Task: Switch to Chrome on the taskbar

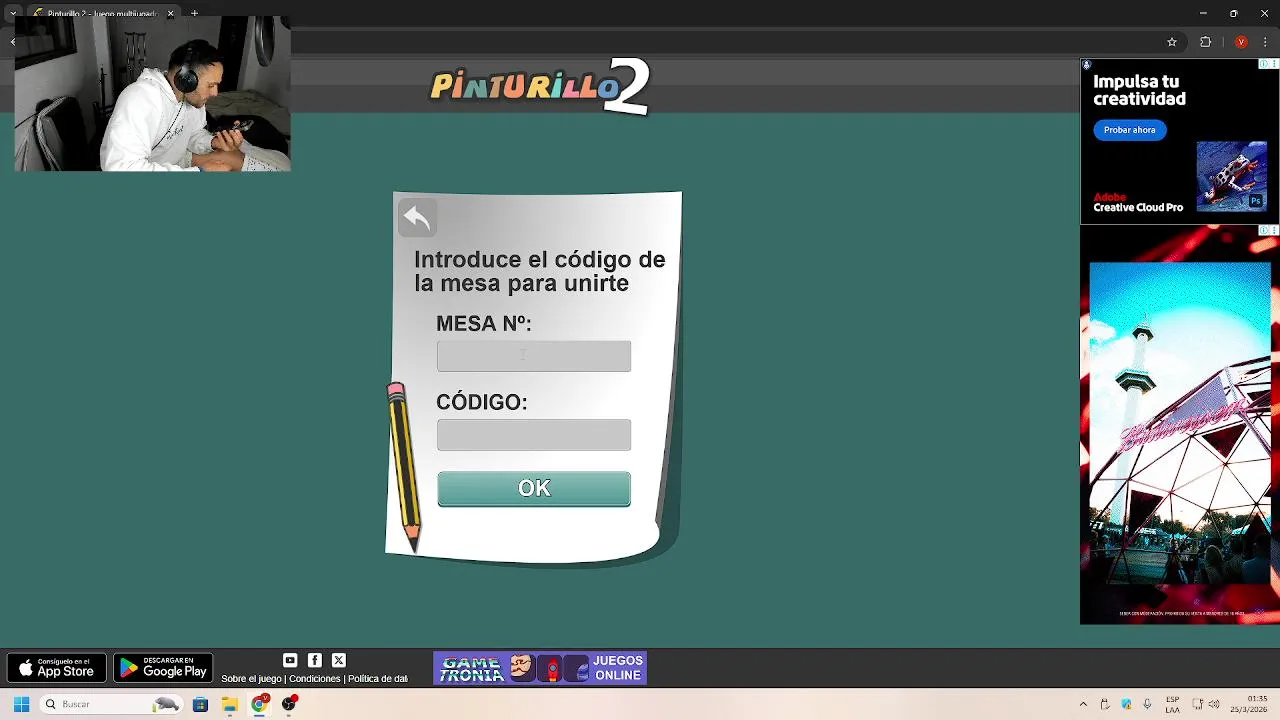Action: pos(260,704)
